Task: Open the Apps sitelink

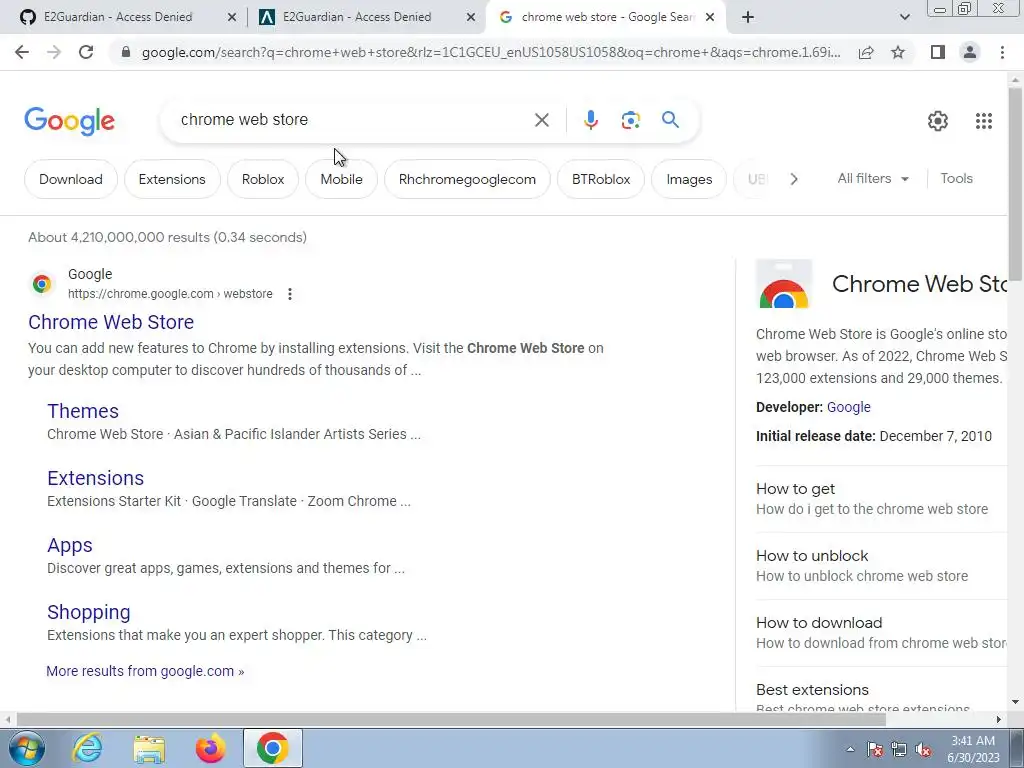Action: 70,545
